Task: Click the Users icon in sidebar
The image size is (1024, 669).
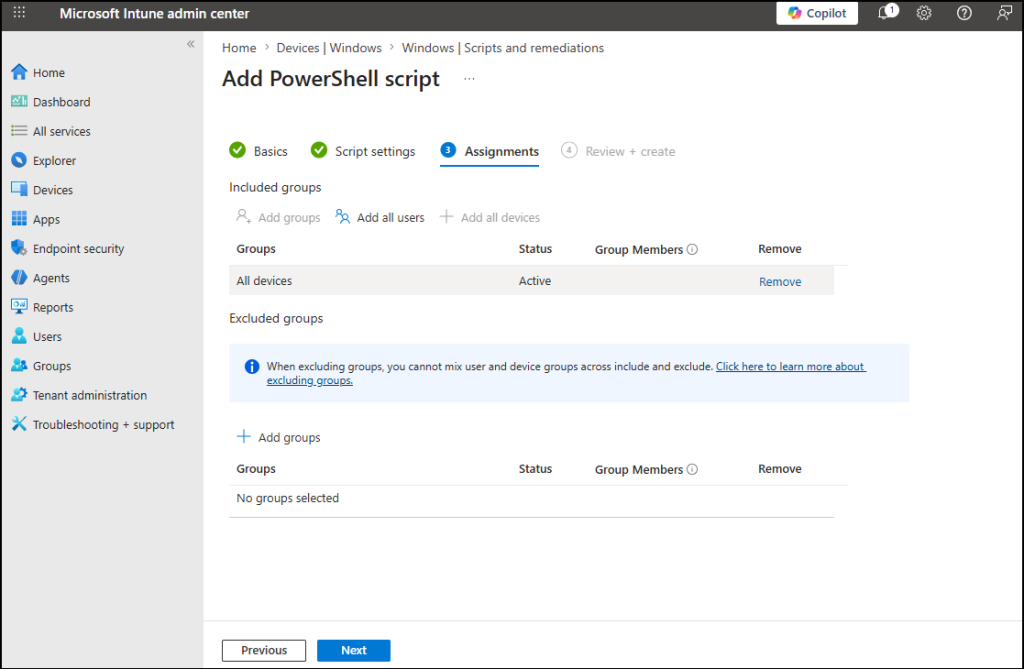Action: (19, 336)
